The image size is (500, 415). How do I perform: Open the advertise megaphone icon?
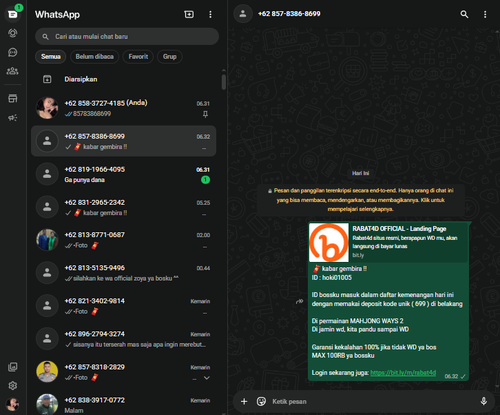point(13,117)
